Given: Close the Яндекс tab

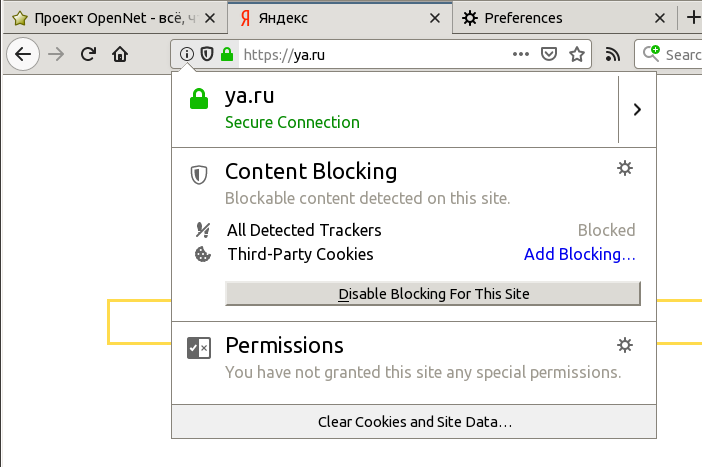Looking at the screenshot, I should click(433, 18).
